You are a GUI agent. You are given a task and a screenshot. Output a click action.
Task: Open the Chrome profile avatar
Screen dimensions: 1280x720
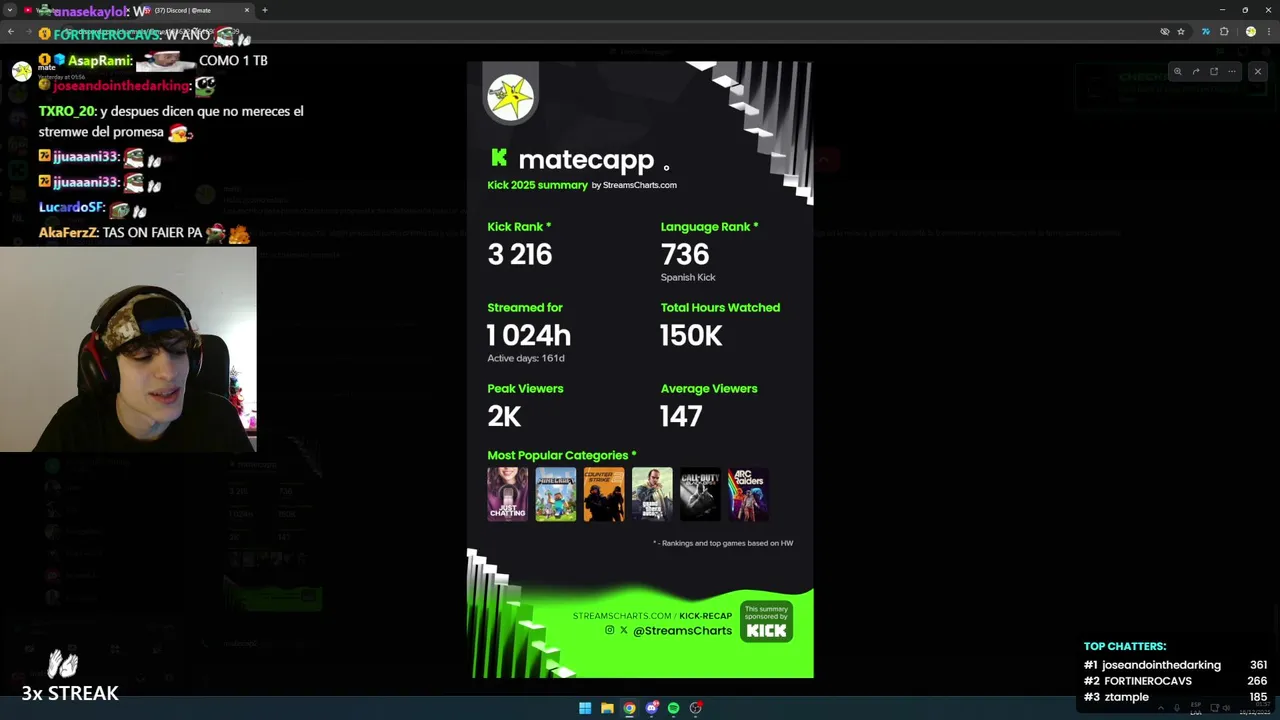click(x=1250, y=32)
